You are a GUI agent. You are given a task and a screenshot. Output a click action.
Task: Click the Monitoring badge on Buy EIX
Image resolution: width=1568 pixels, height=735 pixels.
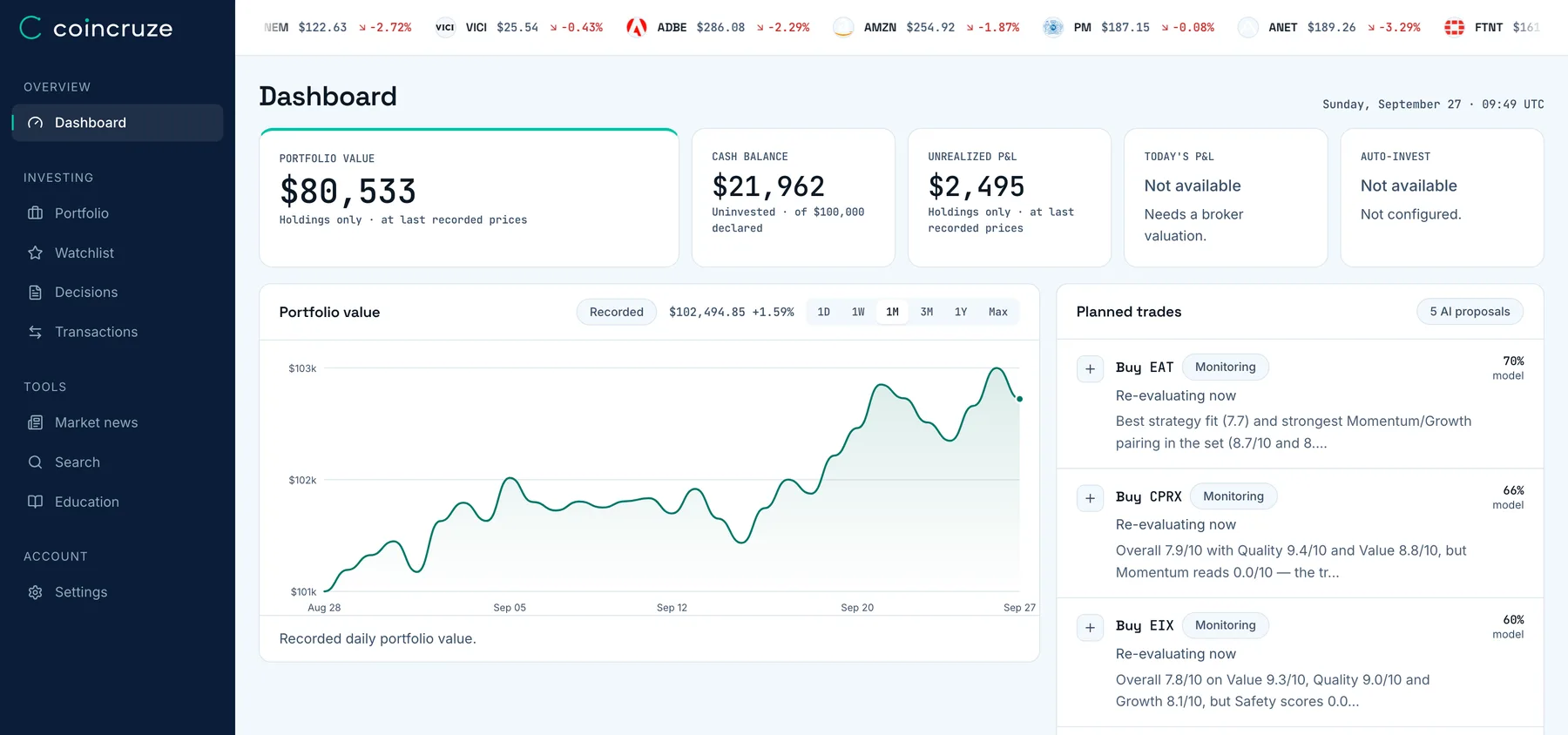pos(1226,625)
